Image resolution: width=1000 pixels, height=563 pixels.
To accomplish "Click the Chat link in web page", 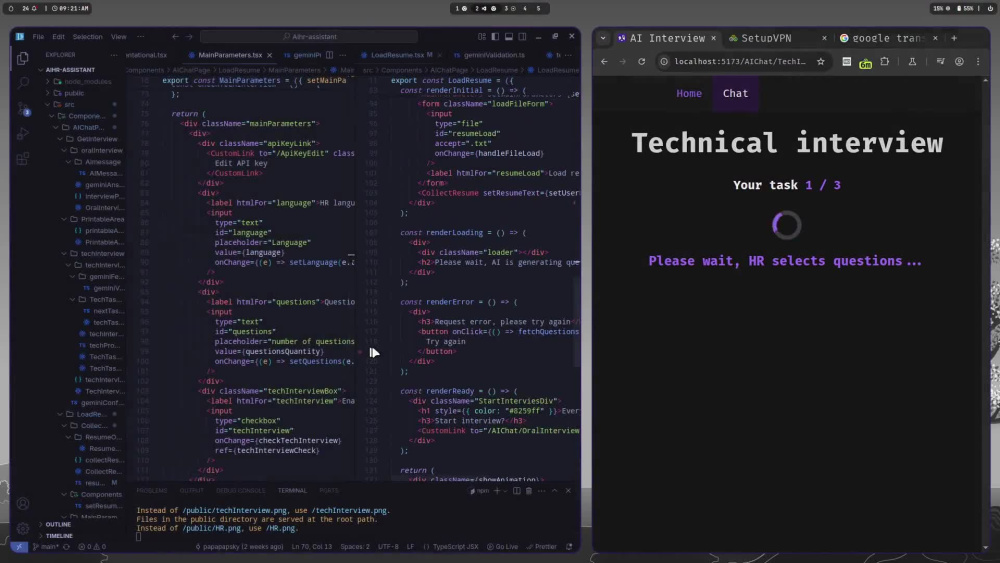I will [735, 93].
